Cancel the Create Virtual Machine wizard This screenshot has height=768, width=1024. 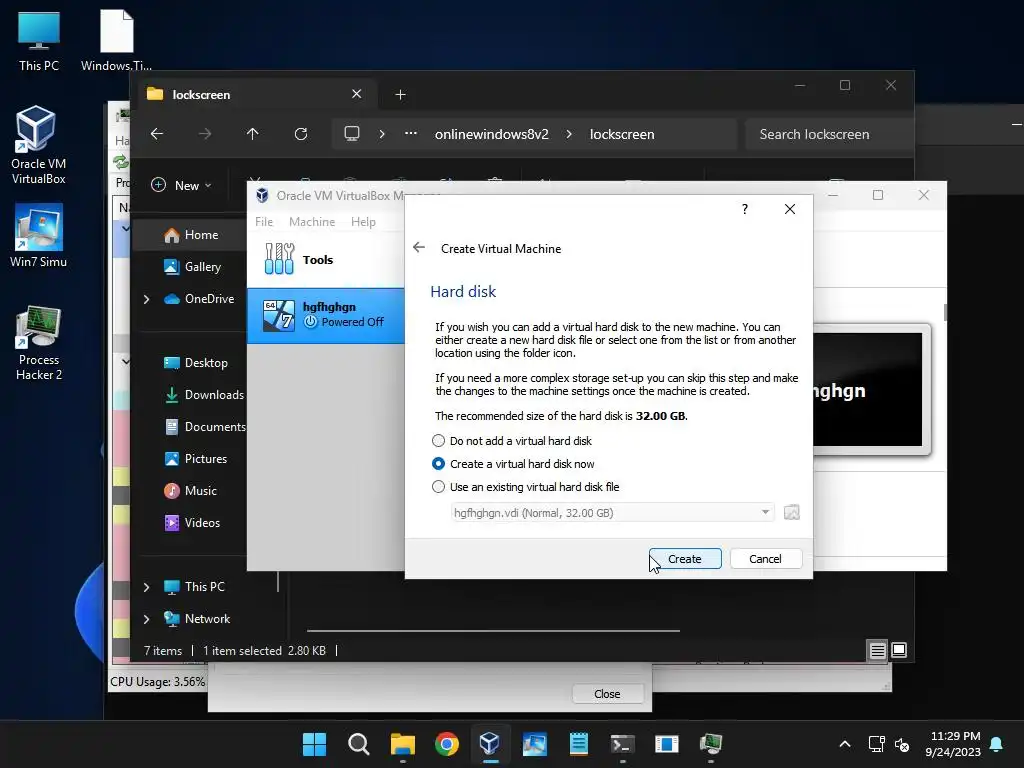tap(765, 559)
